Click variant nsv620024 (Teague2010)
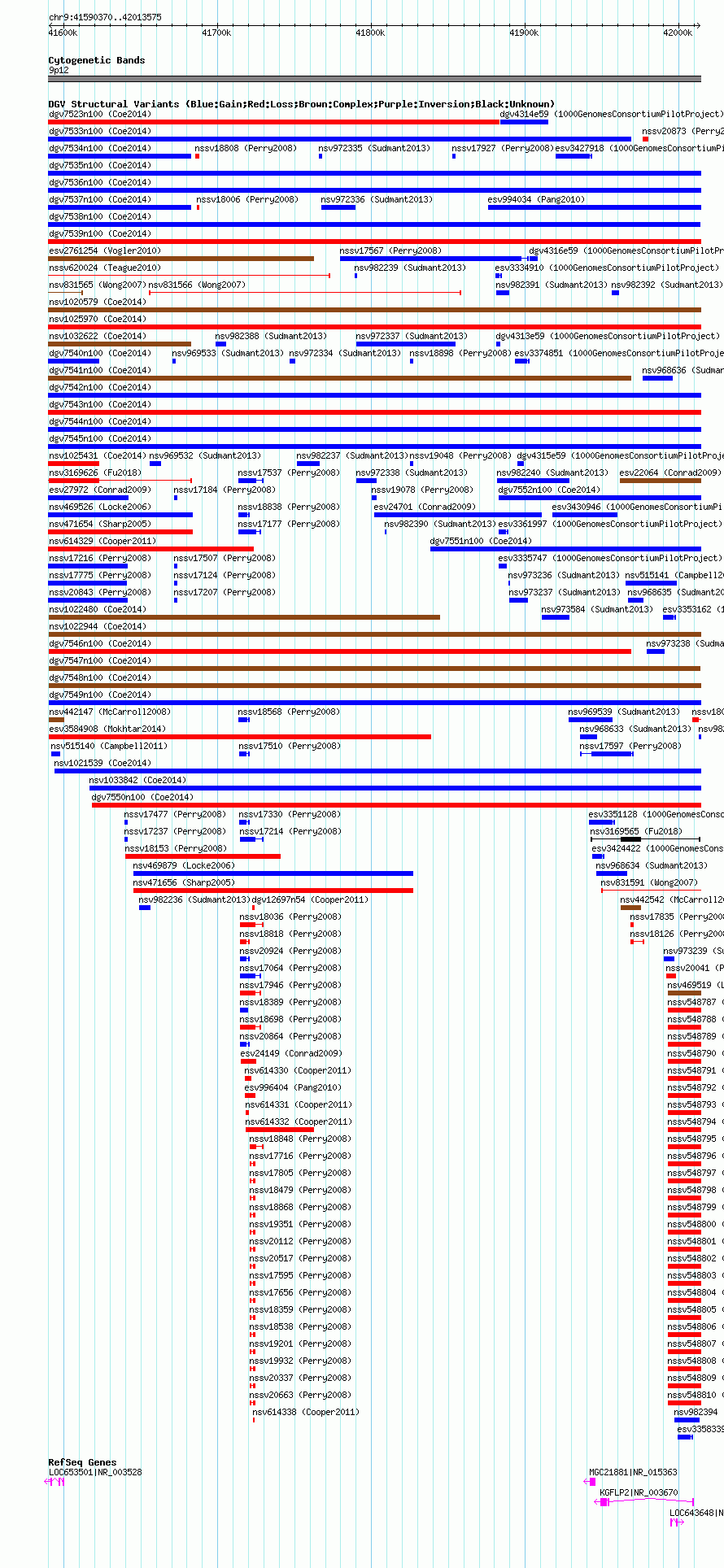Viewport: 724px width, 1568px height. click(x=105, y=268)
